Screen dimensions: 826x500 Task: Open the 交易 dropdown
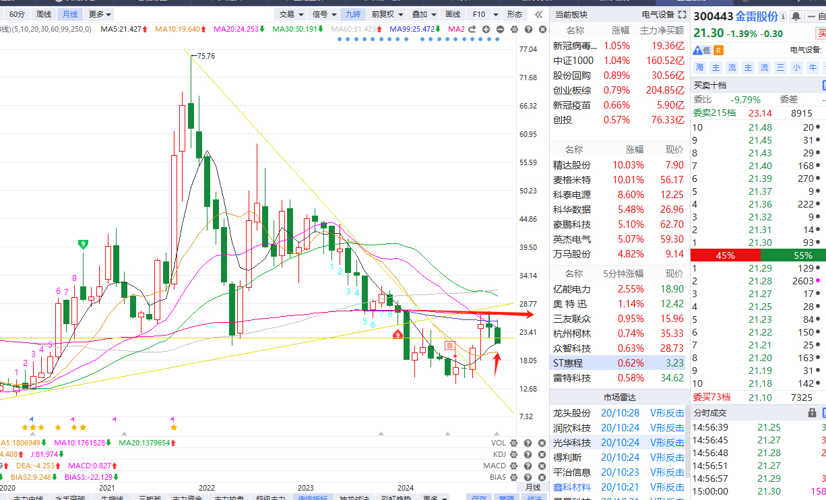click(291, 14)
